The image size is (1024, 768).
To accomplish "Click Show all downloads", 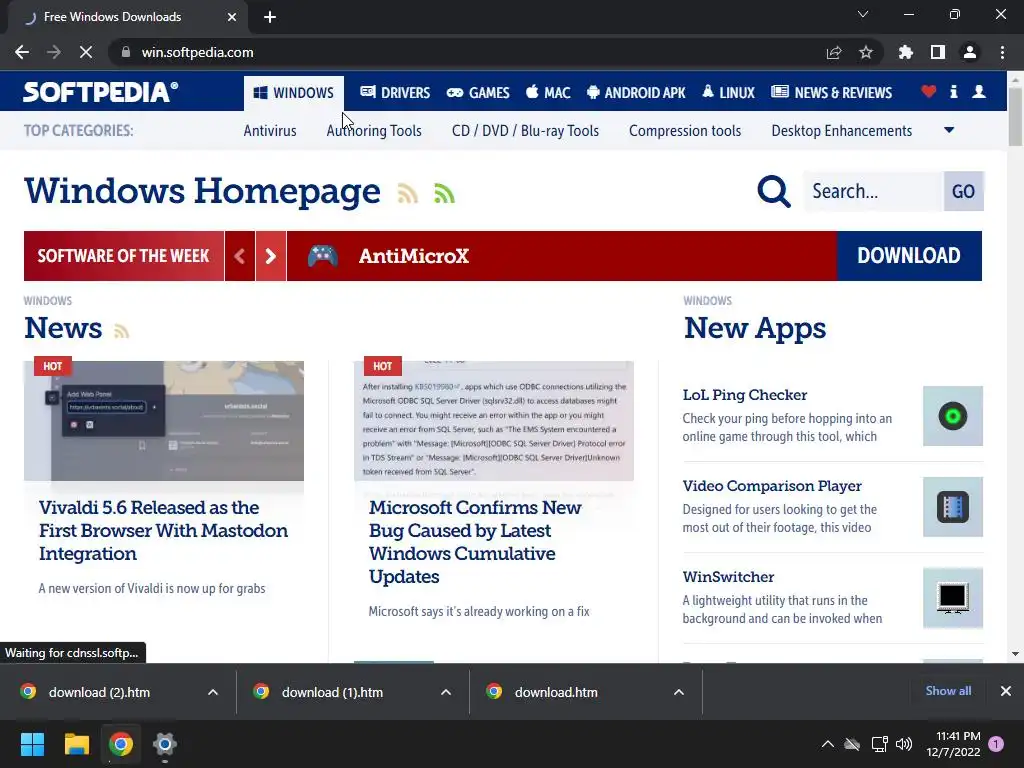I will coord(948,691).
